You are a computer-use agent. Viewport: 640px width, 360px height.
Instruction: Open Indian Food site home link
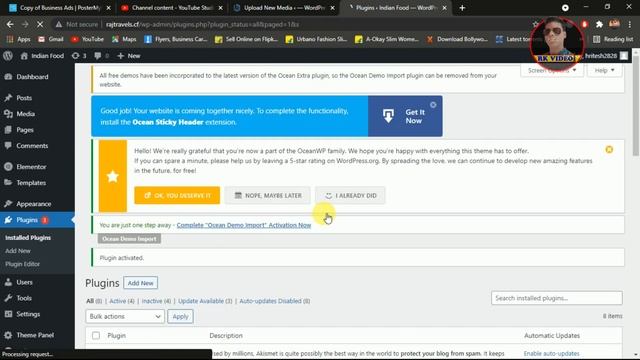[42, 56]
